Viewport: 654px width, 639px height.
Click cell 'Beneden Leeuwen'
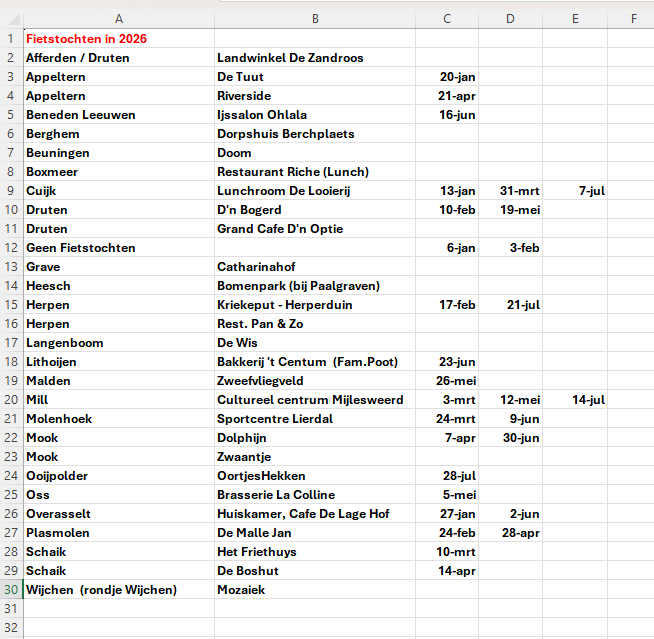119,115
